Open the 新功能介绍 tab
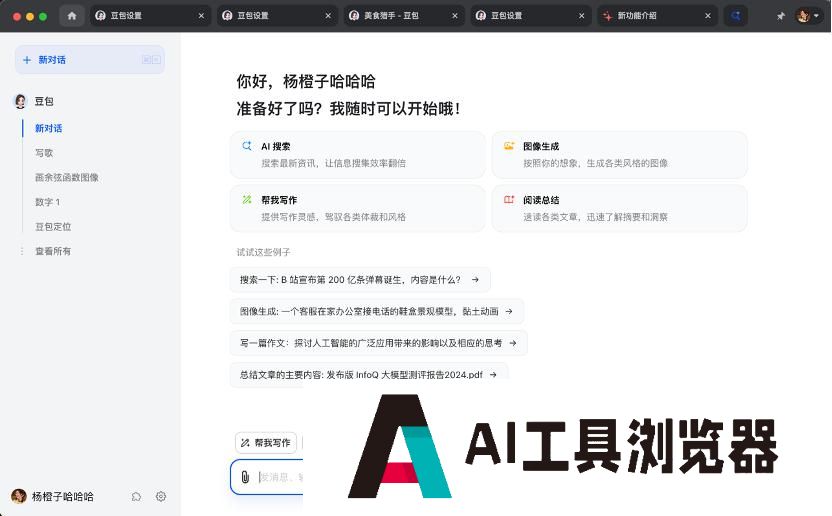832x516 pixels. pos(657,16)
